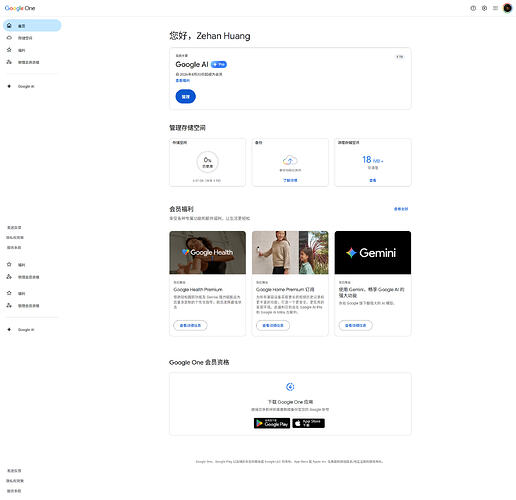Click the Google One 会员资格 heading
This screenshot has width=516, height=500.
click(199, 362)
